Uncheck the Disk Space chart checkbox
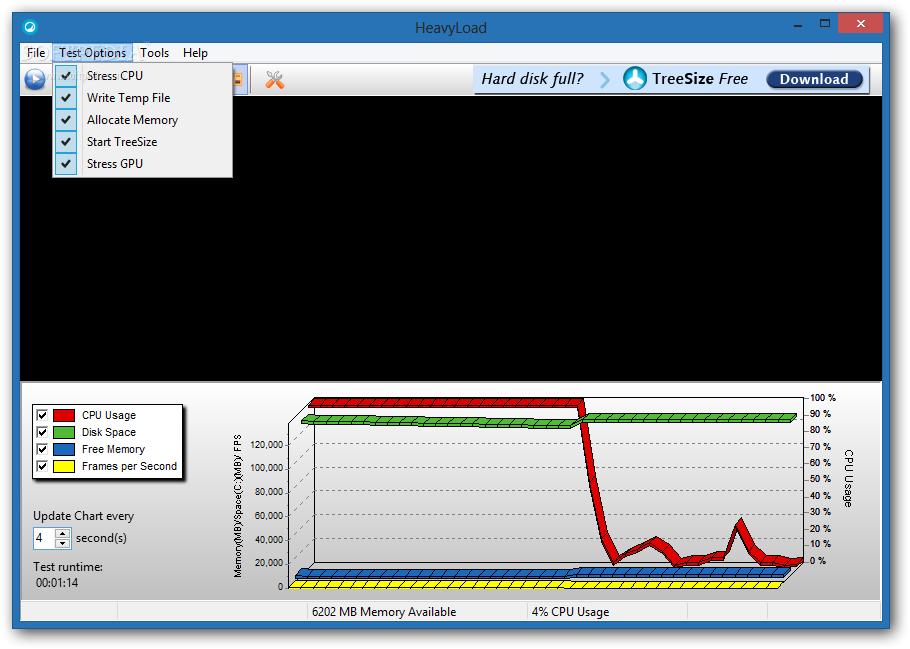910x649 pixels. (x=42, y=432)
